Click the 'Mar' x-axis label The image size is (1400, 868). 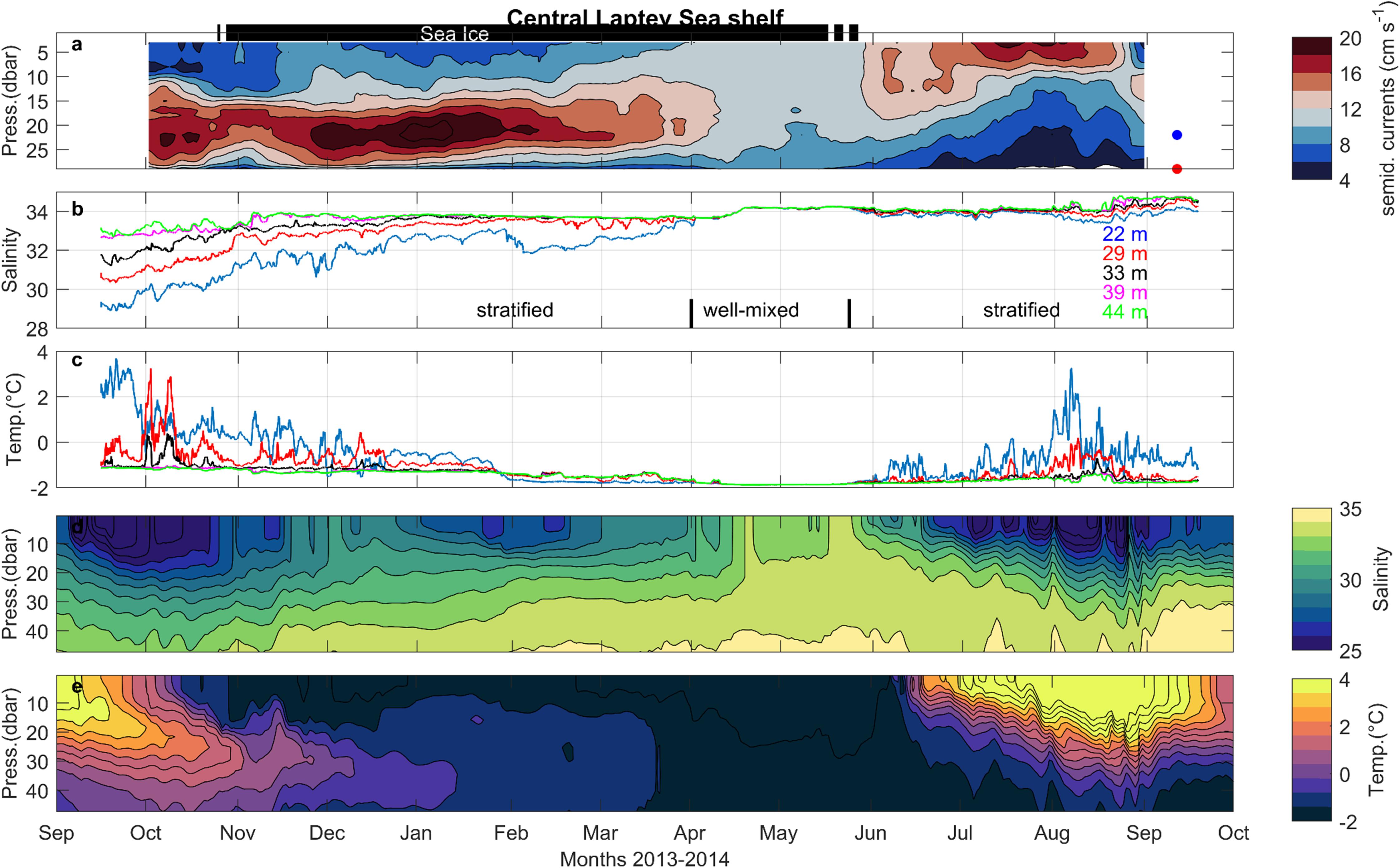(x=601, y=833)
